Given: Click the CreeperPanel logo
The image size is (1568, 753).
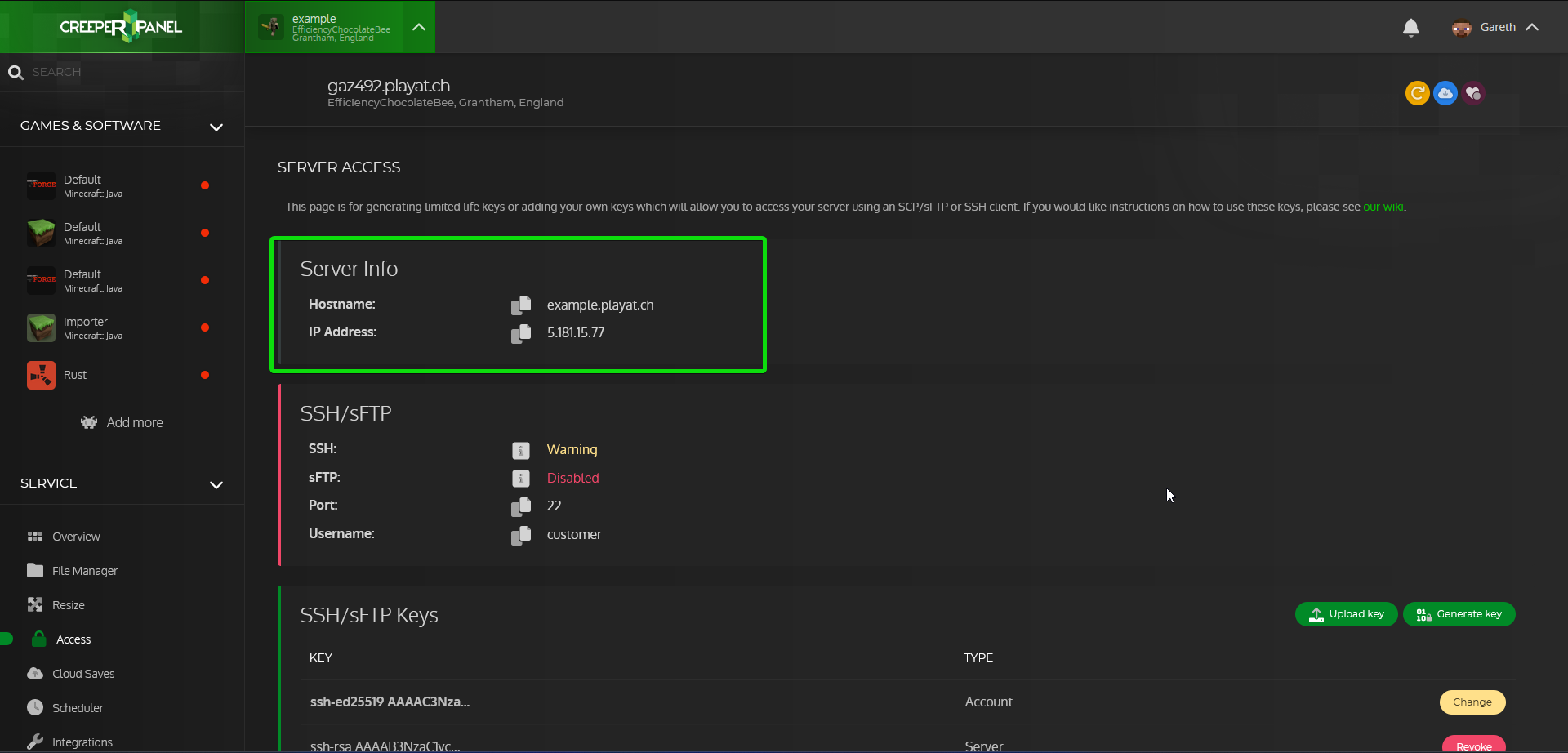Looking at the screenshot, I should pyautogui.click(x=121, y=26).
